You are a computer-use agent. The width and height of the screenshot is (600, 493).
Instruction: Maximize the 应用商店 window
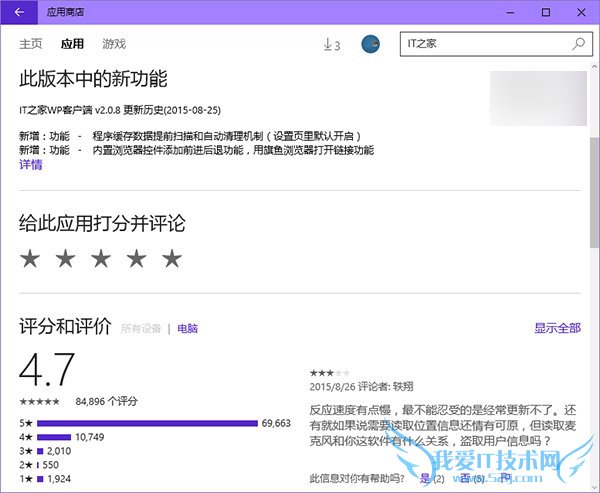(546, 12)
